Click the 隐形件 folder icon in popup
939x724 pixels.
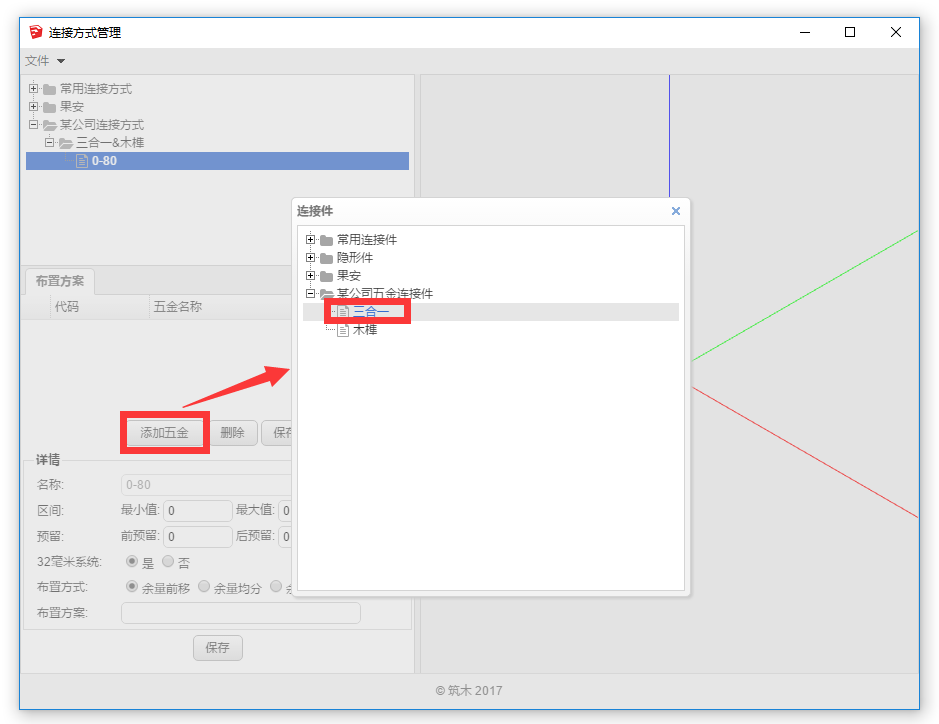coord(326,258)
